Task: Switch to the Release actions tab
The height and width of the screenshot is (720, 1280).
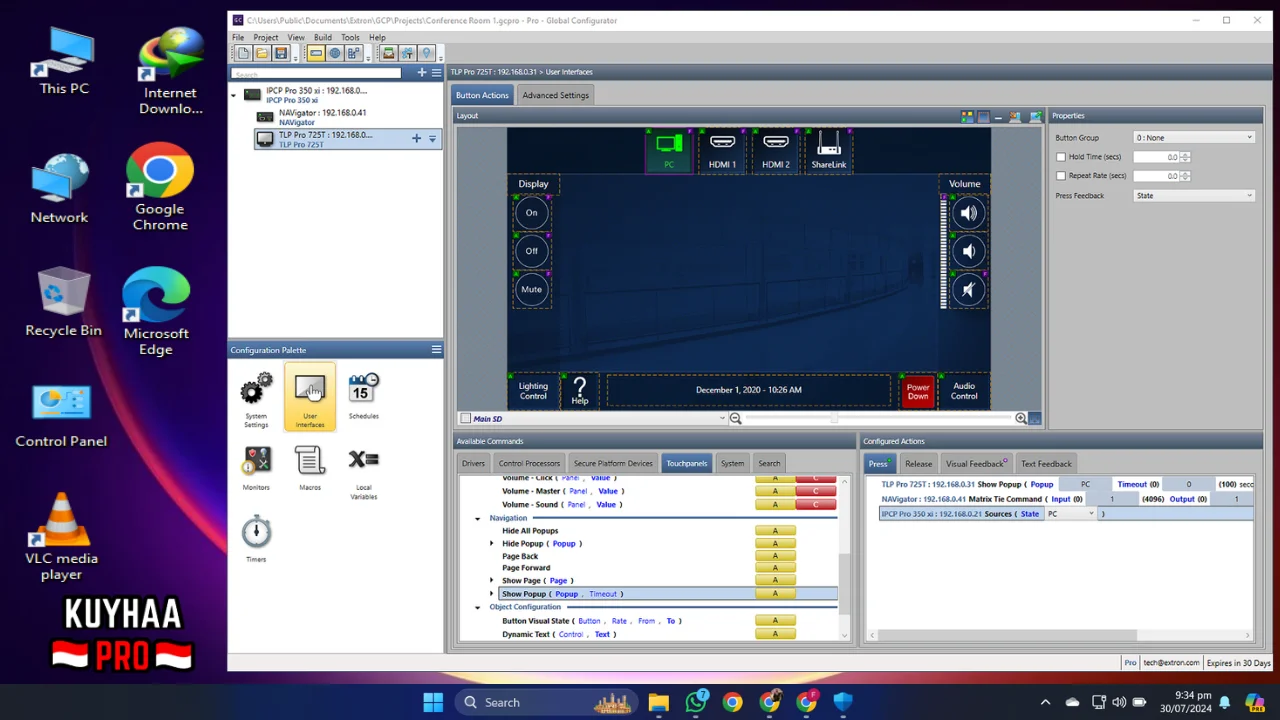Action: point(918,464)
